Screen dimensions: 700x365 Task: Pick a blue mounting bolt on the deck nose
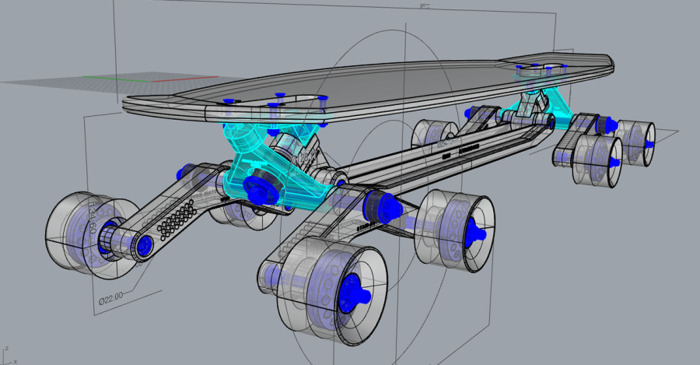pyautogui.click(x=280, y=95)
